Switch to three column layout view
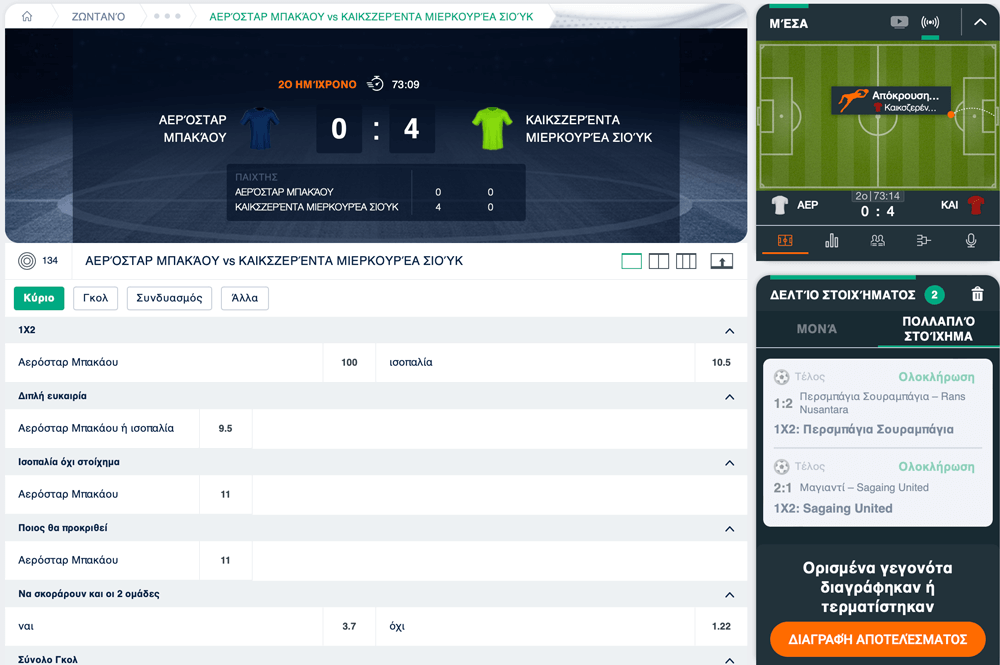This screenshot has width=1000, height=665. point(686,261)
